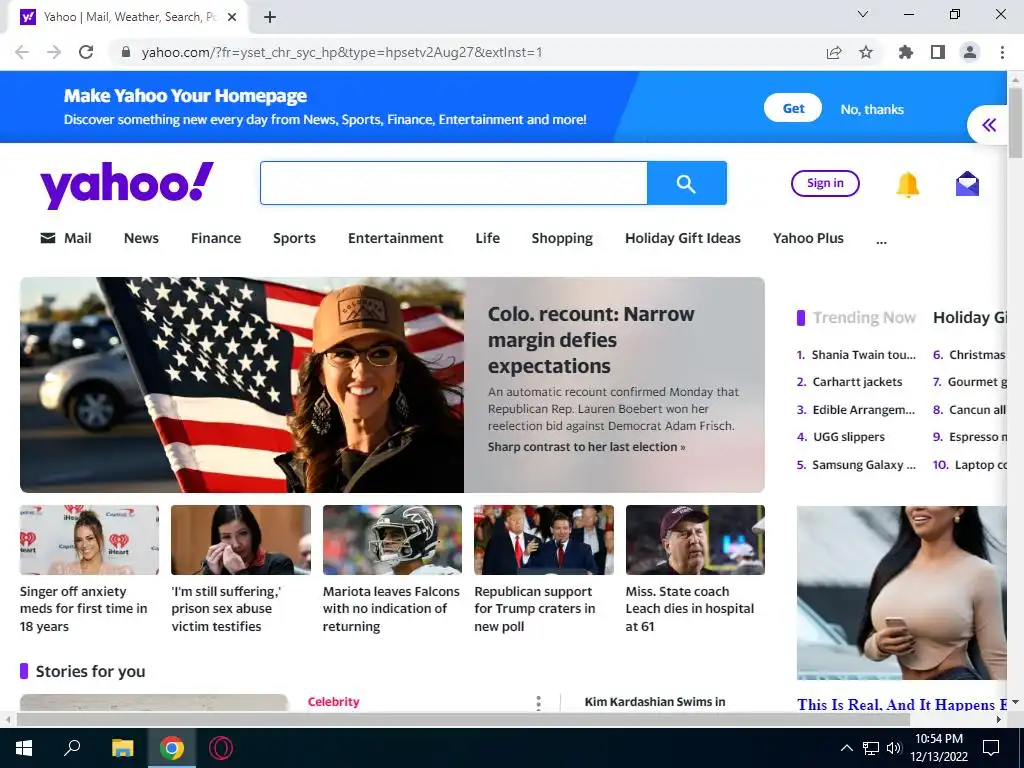Open Chrome's three-dot menu
1024x768 pixels.
click(x=1002, y=52)
